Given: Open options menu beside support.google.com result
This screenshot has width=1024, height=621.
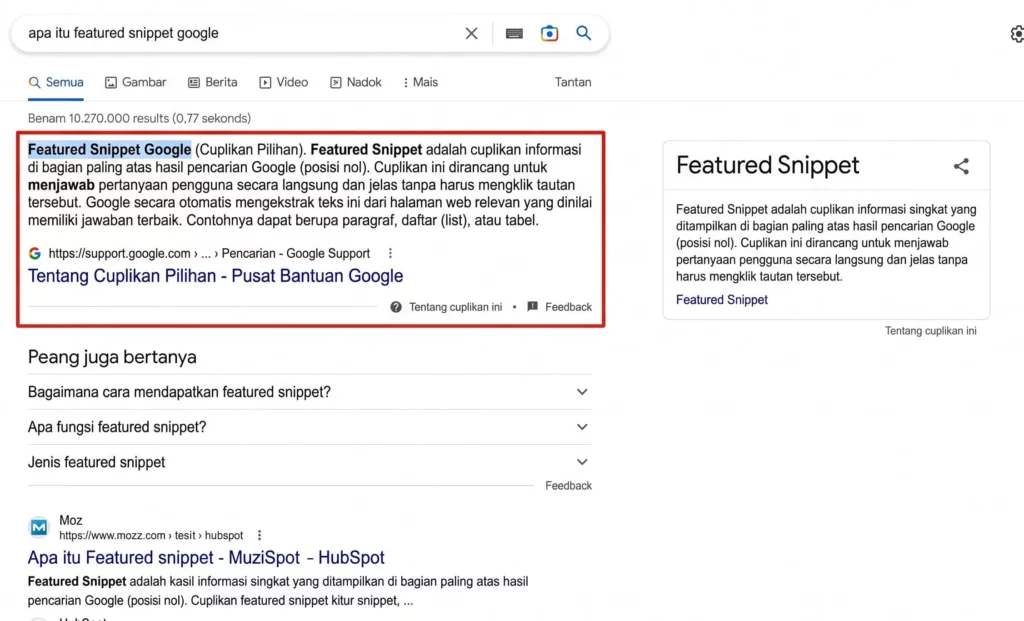Looking at the screenshot, I should point(391,253).
